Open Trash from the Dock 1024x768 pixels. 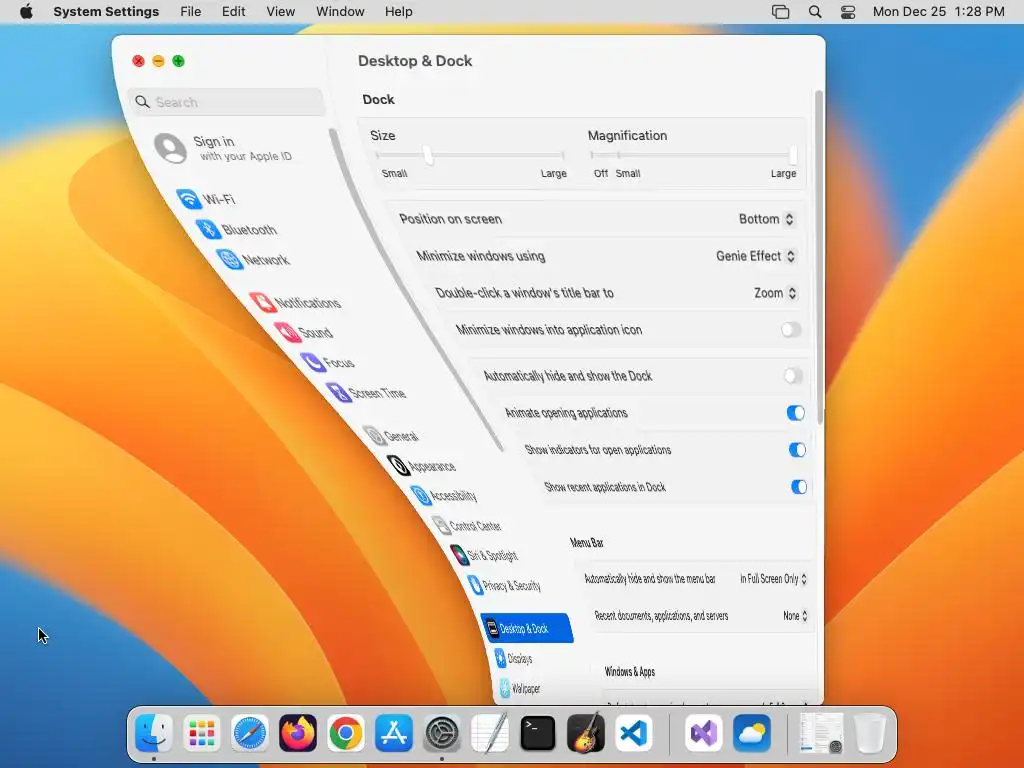point(870,733)
